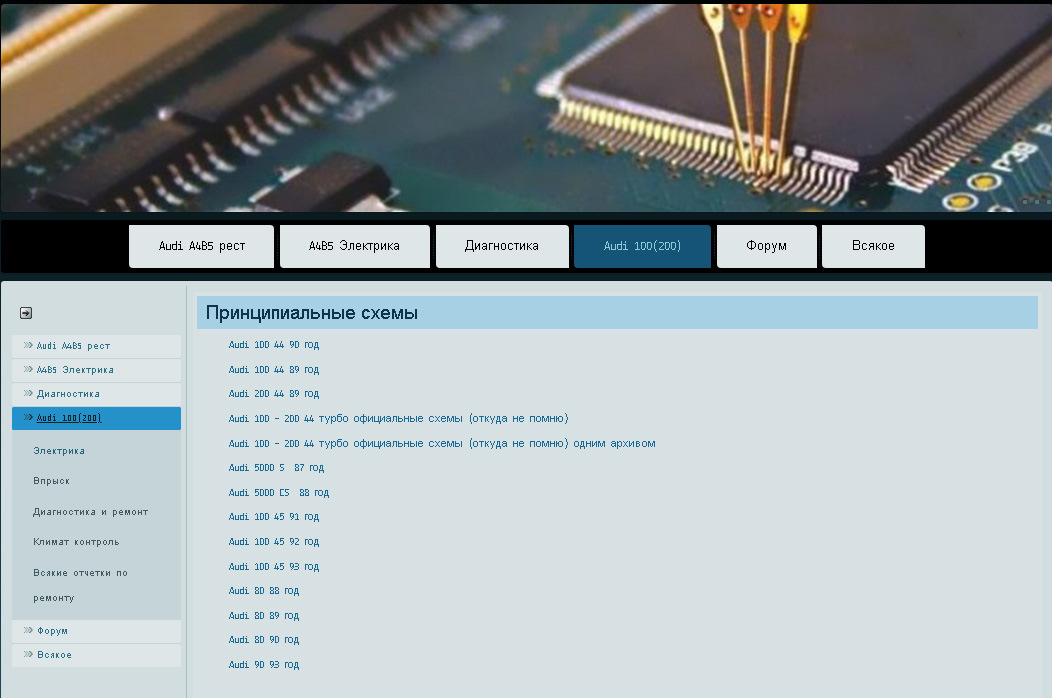Open the Audi 100 44 90 год schematic link
Screen dimensions: 1052x698
coord(274,345)
